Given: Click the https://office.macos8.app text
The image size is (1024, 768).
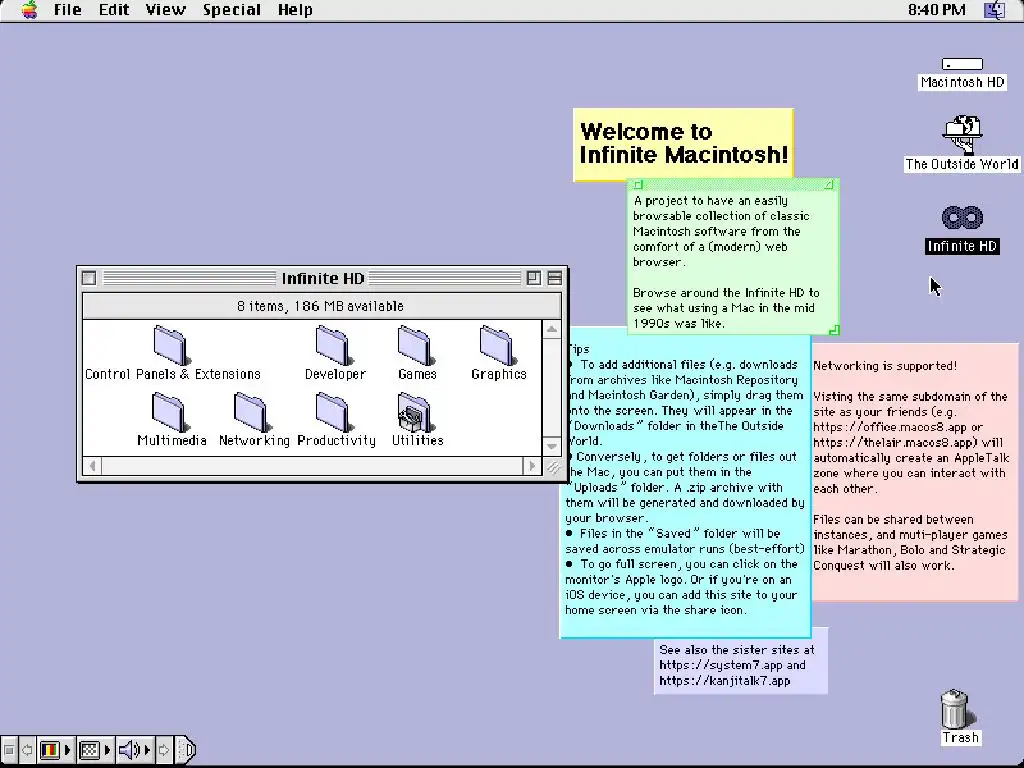Looking at the screenshot, I should click(x=889, y=427).
